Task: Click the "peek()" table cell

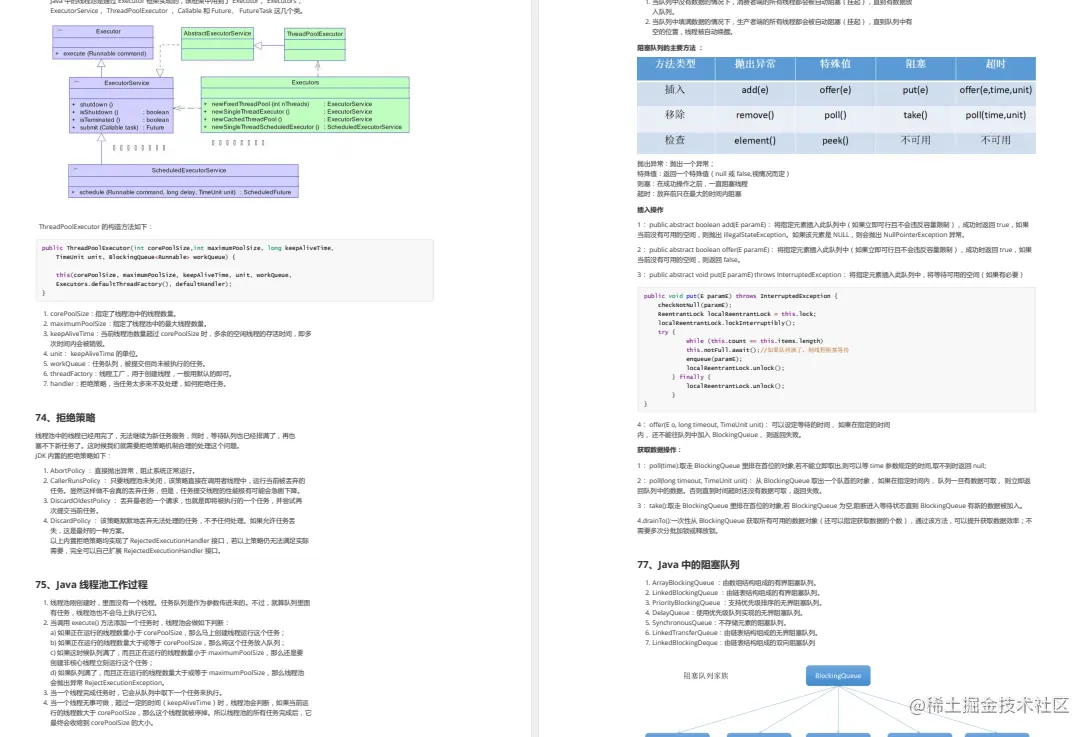Action: 835,141
